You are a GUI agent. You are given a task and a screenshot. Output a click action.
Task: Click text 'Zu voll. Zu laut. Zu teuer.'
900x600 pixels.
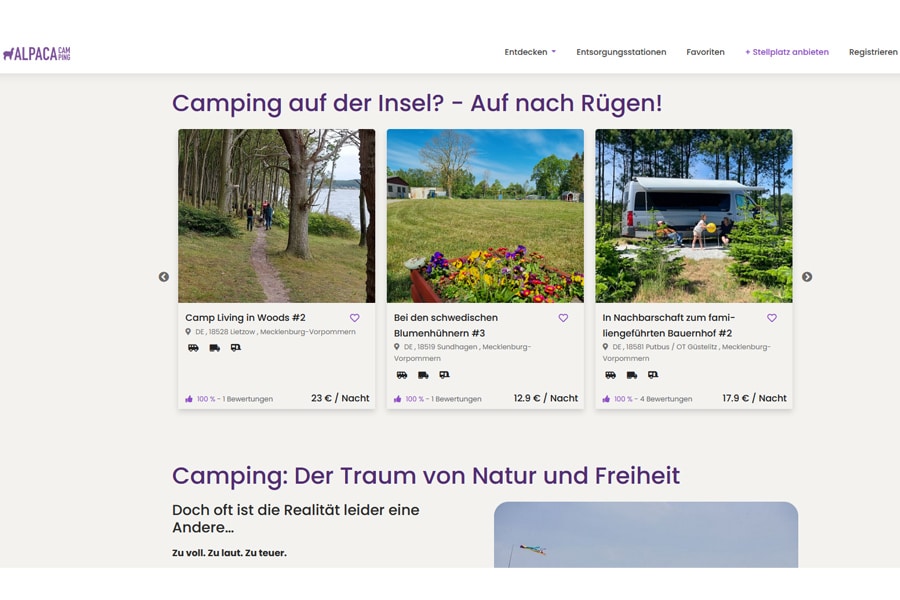[229, 553]
